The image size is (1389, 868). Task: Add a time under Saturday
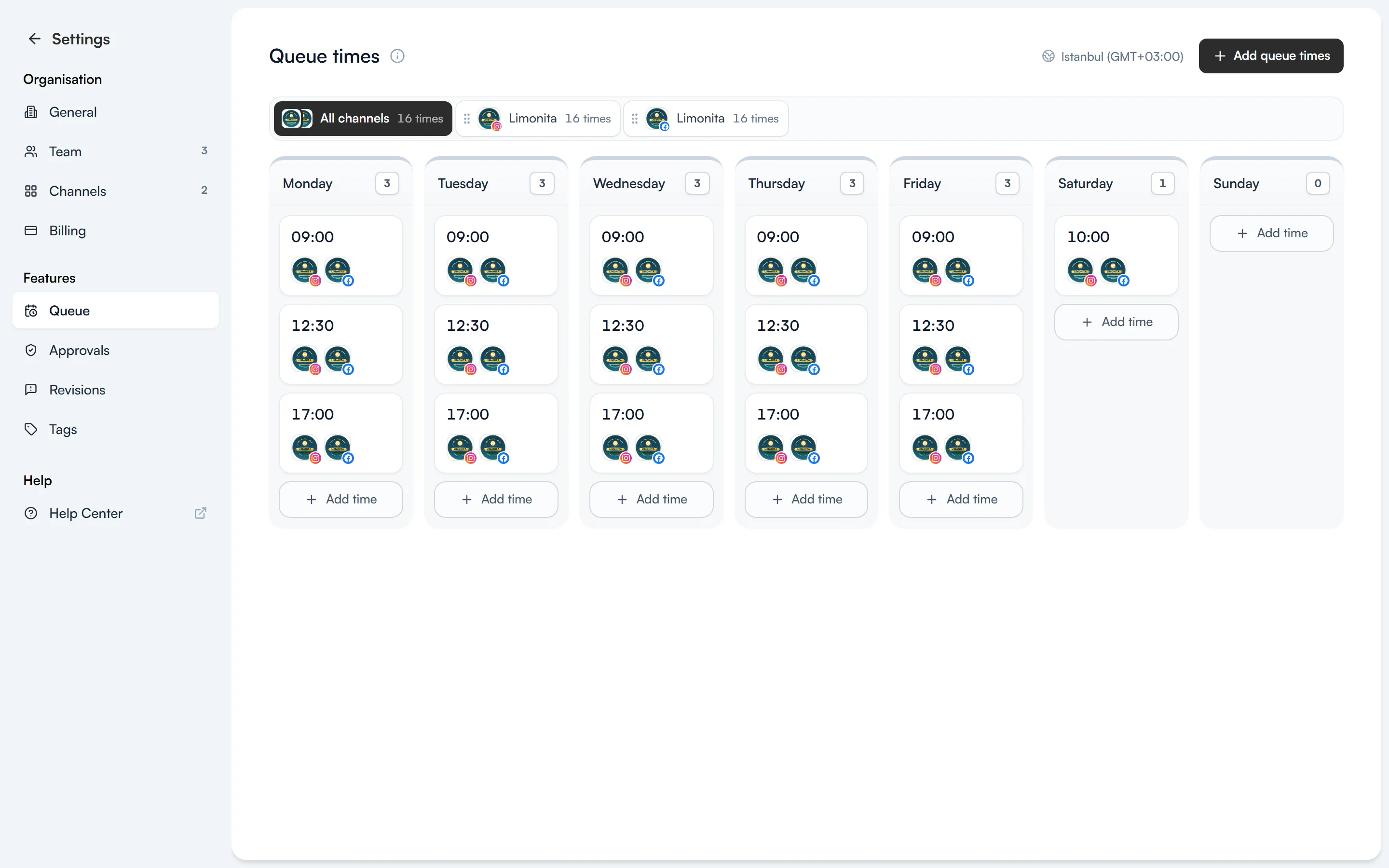pyautogui.click(x=1117, y=322)
